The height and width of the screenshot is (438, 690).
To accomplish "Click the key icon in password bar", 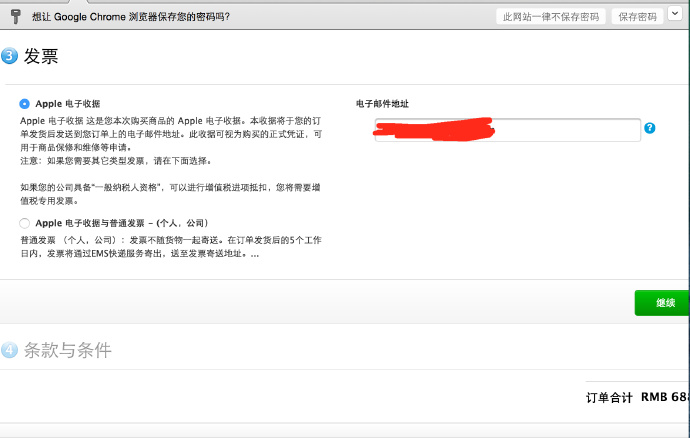I will 16,17.
